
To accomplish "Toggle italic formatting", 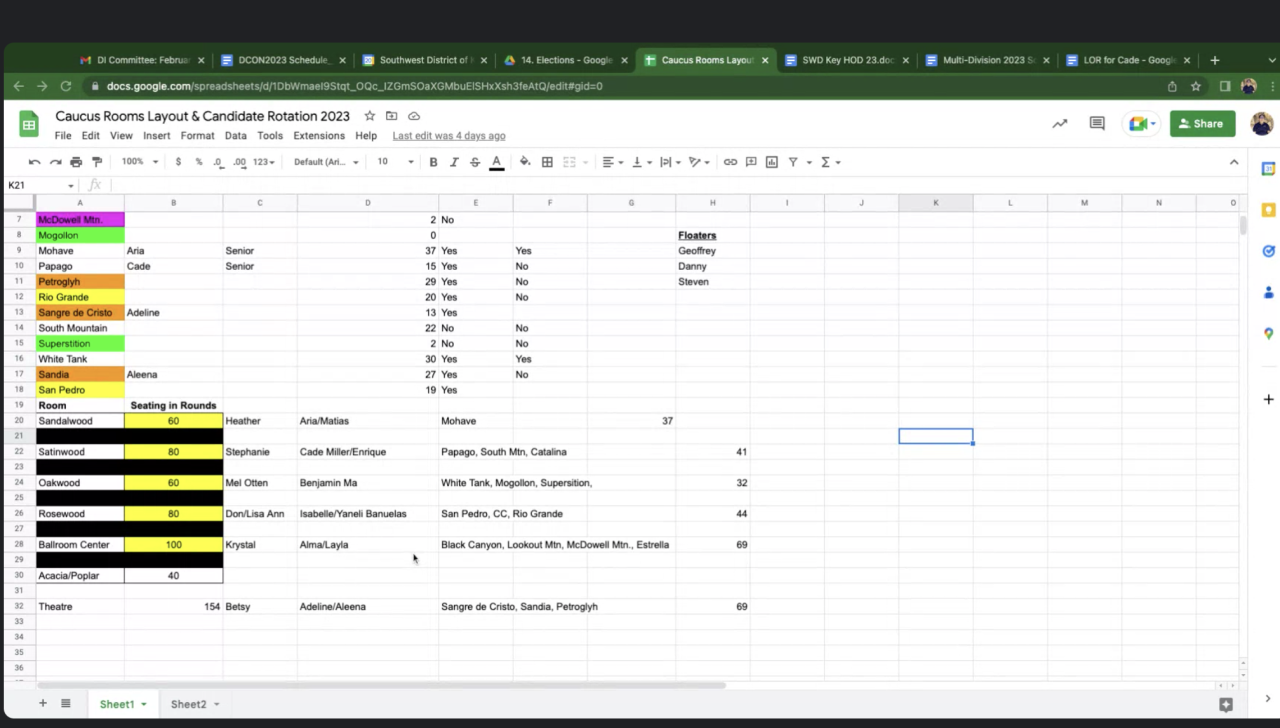I will (x=454, y=162).
